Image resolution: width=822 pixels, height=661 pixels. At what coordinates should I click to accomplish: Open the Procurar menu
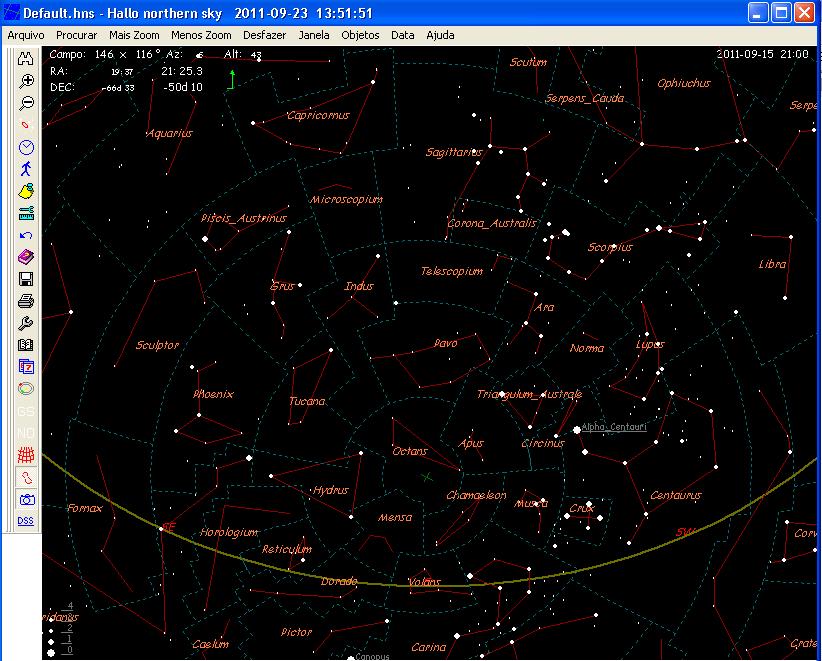[x=77, y=35]
